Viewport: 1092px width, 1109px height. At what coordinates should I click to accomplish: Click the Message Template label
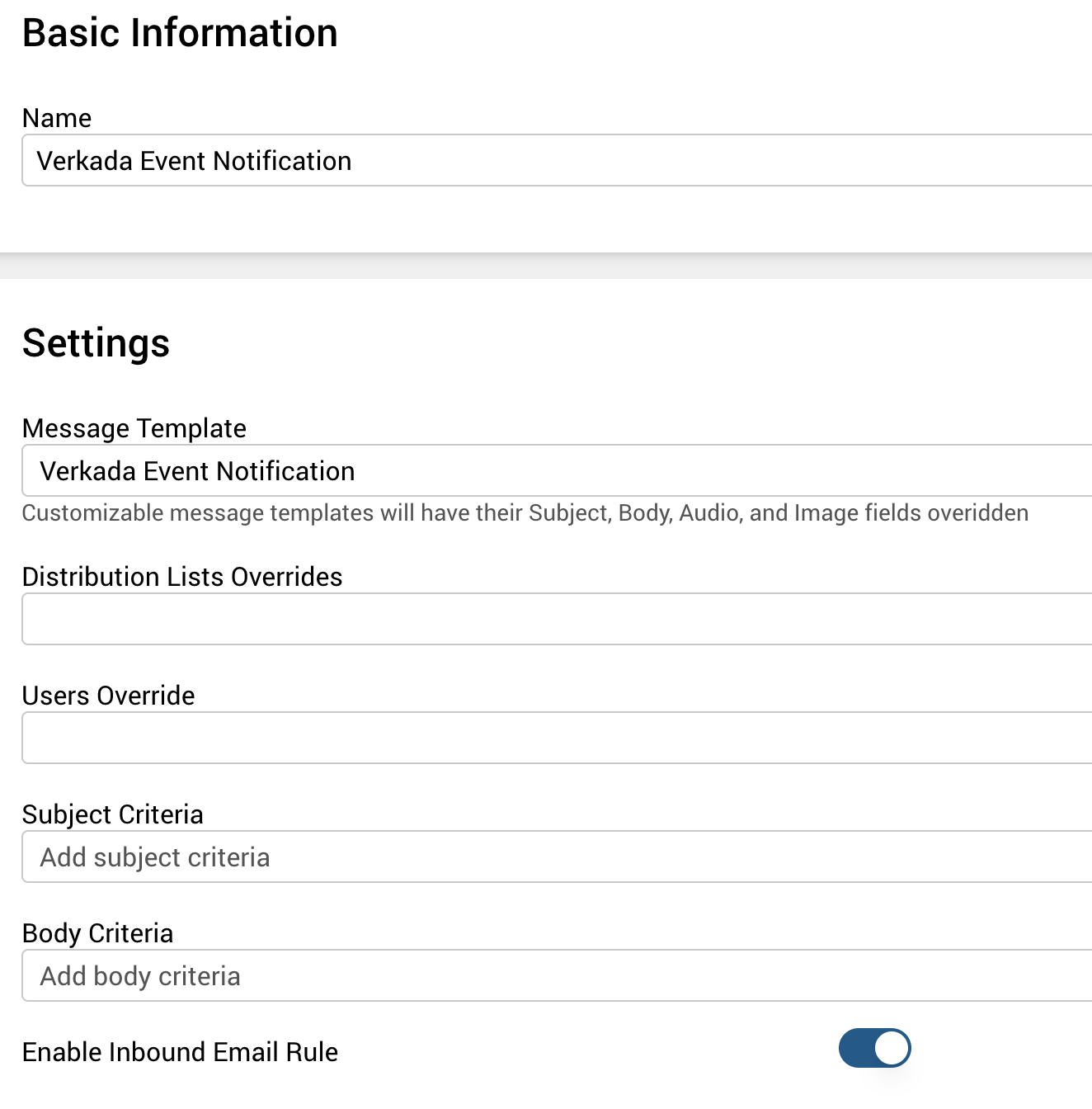(134, 428)
